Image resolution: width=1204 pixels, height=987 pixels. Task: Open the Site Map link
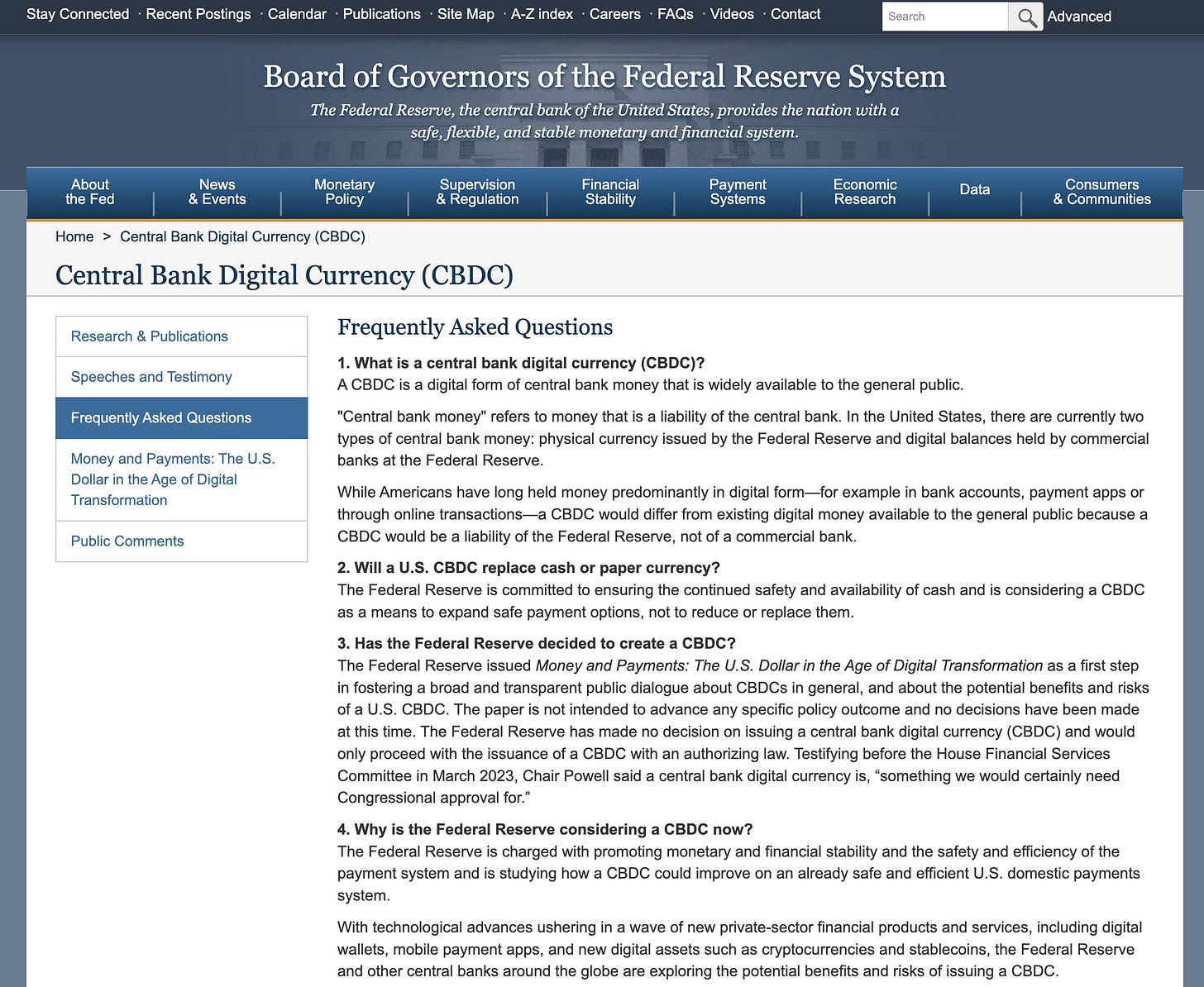pos(466,14)
